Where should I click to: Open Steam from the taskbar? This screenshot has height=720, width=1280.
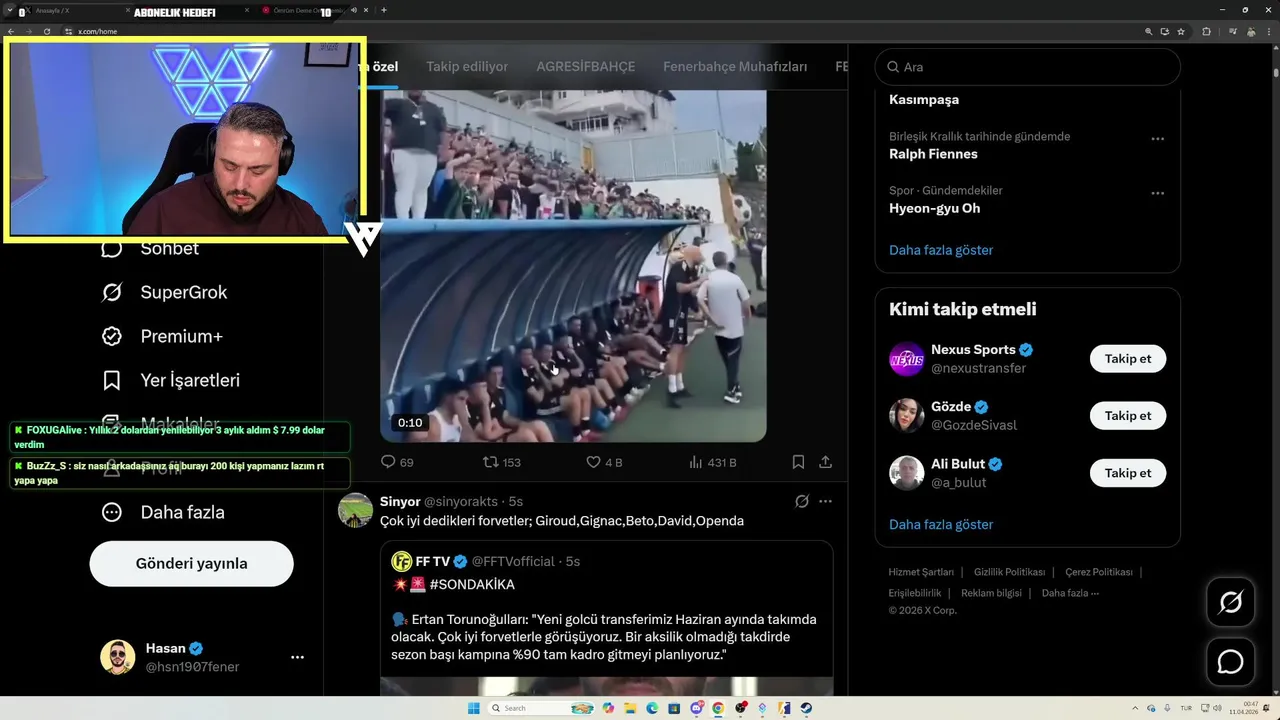click(806, 708)
